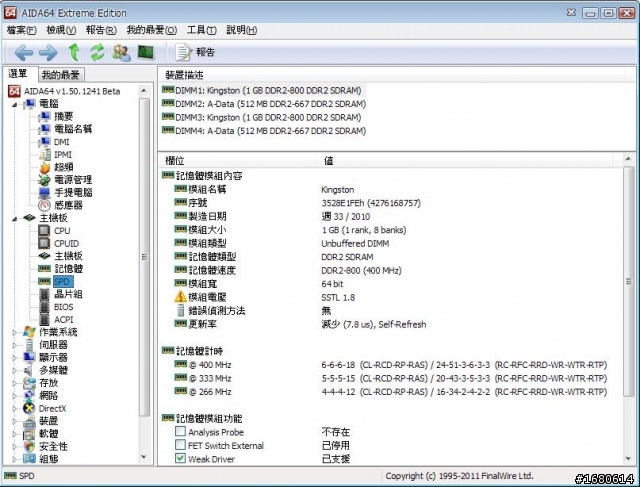Select 電腦名稱 in the tree
This screenshot has width=640, height=487.
pos(73,129)
